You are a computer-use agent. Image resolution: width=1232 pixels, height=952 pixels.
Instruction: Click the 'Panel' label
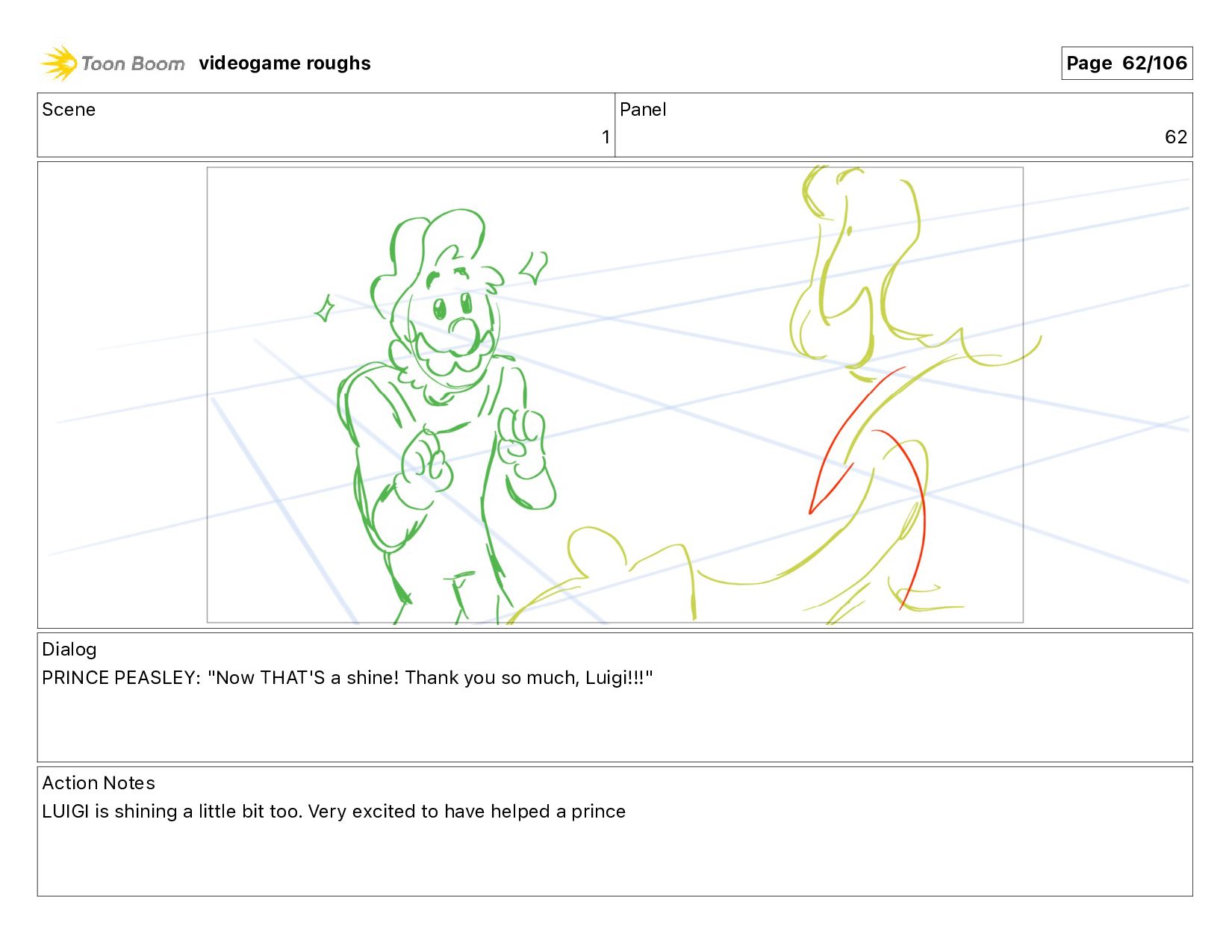pyautogui.click(x=643, y=110)
